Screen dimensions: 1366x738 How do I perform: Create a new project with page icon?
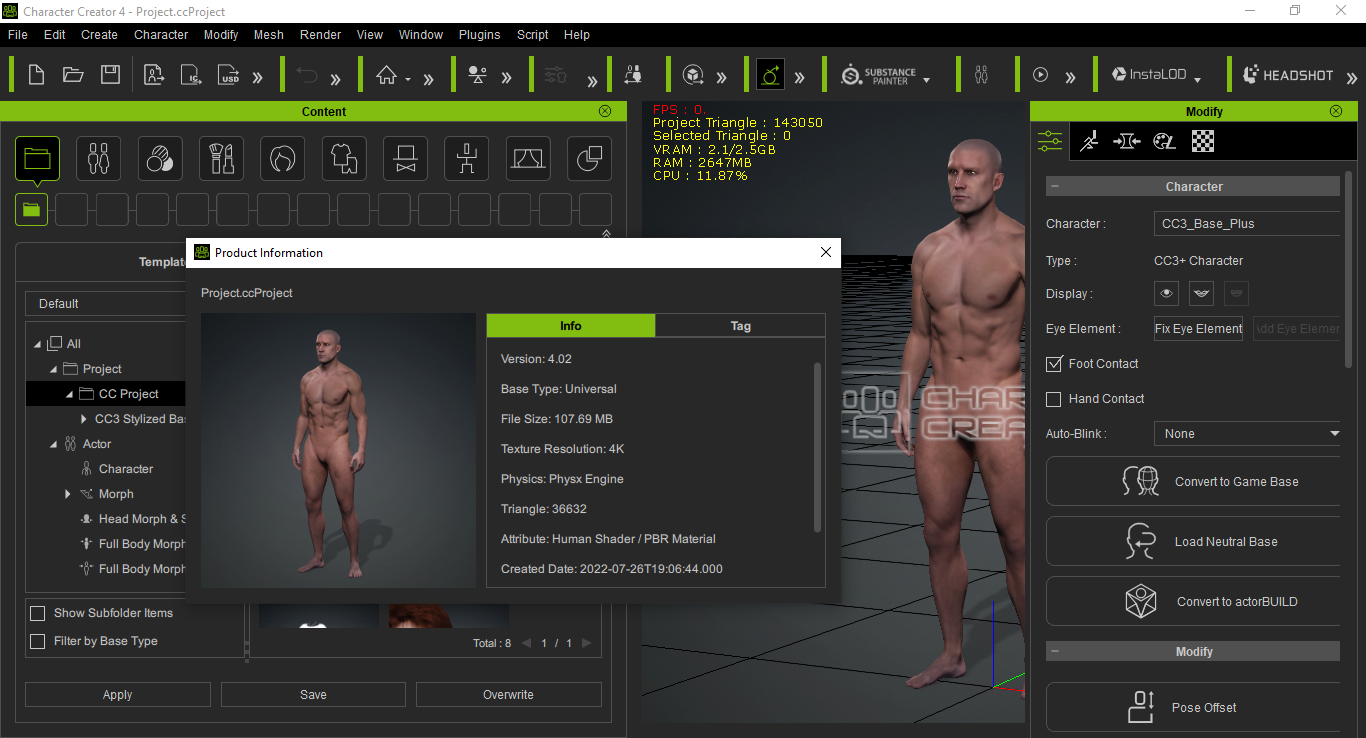click(36, 75)
